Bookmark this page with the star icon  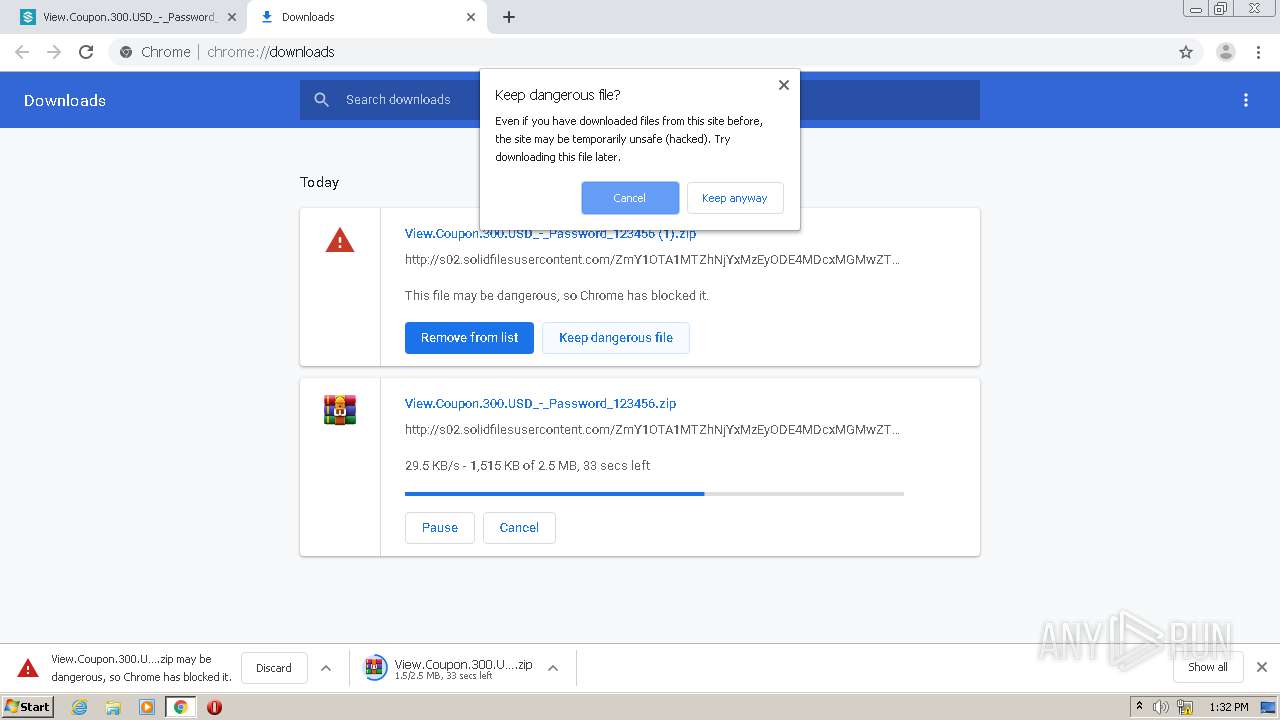pyautogui.click(x=1186, y=52)
